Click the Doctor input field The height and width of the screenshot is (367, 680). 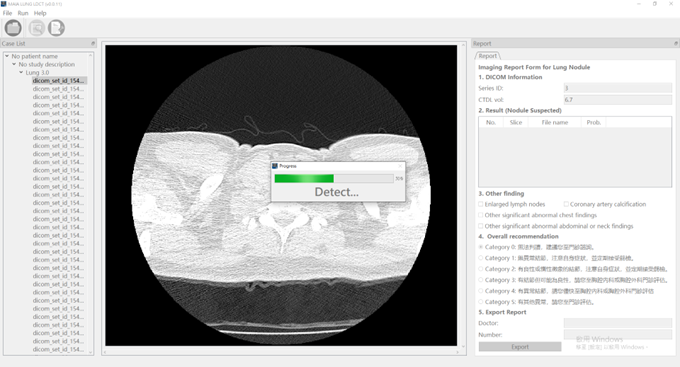click(618, 323)
